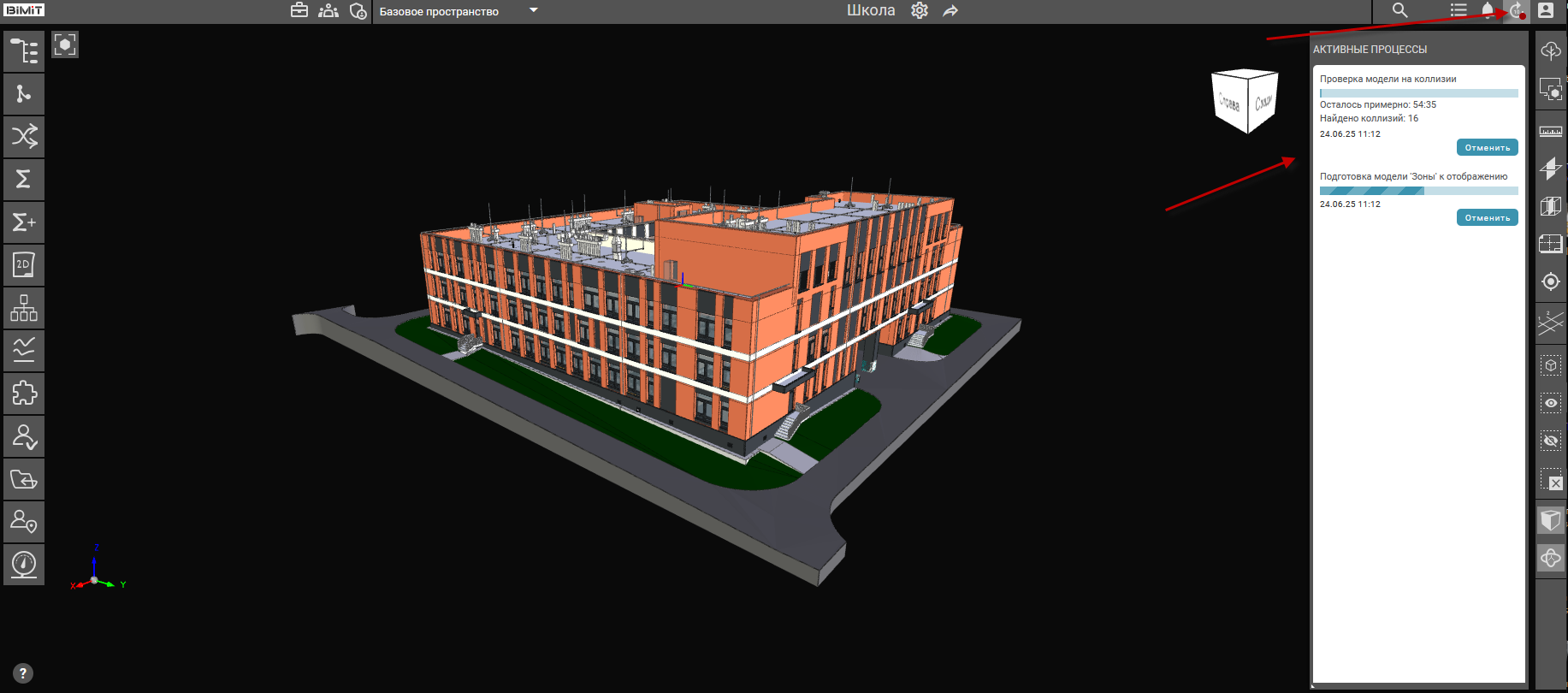
Task: Open the sigma summation tool
Action: point(24,179)
